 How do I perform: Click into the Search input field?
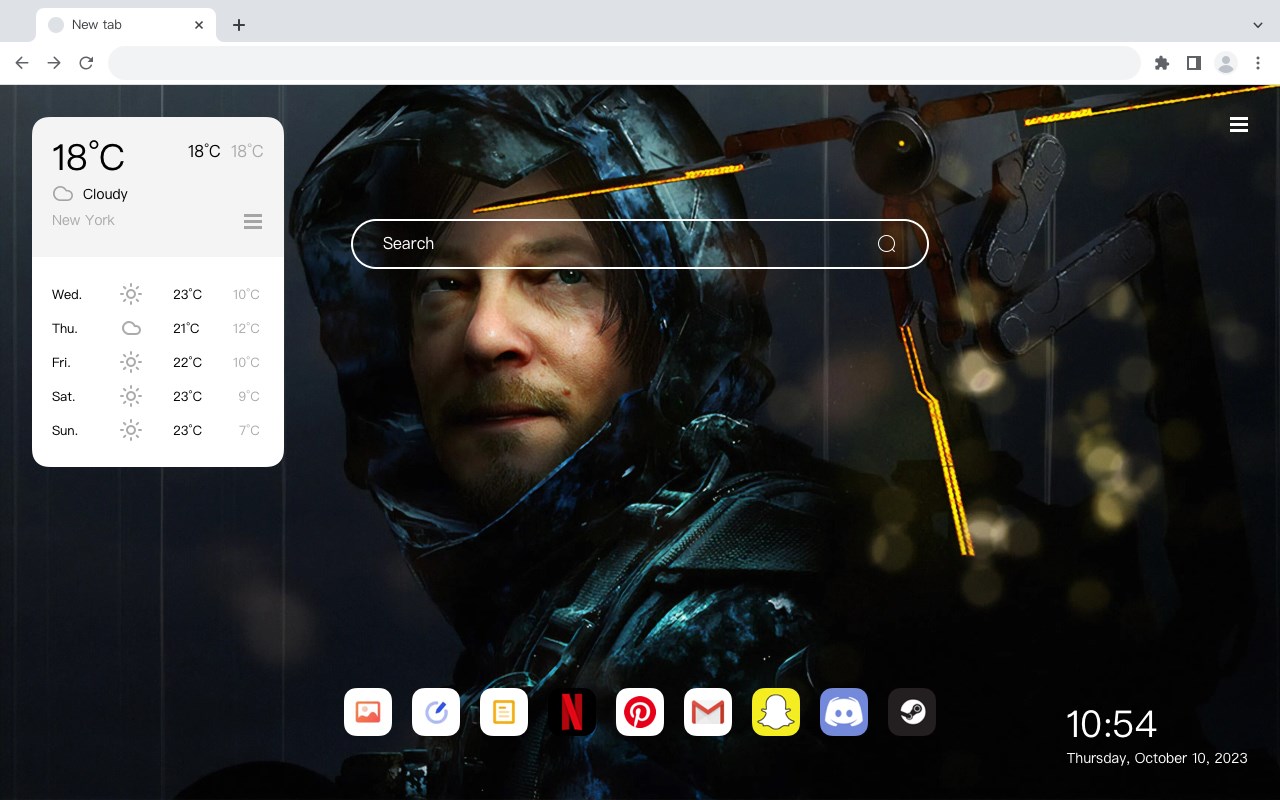pyautogui.click(x=640, y=244)
